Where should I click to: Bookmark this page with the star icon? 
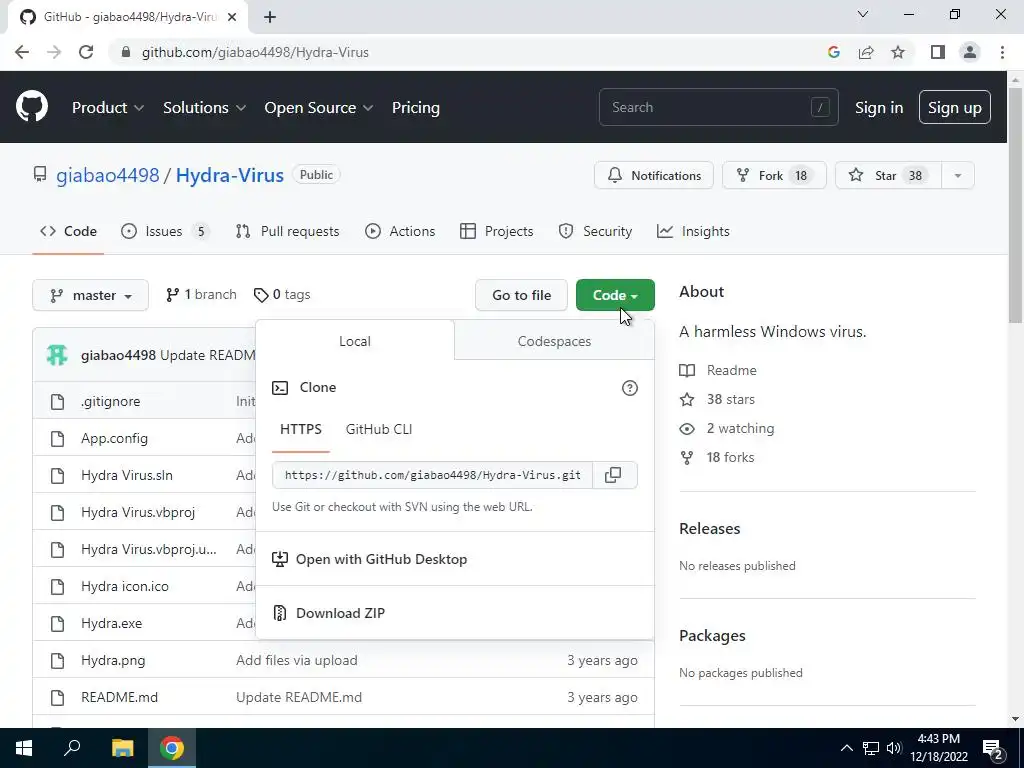coord(898,52)
